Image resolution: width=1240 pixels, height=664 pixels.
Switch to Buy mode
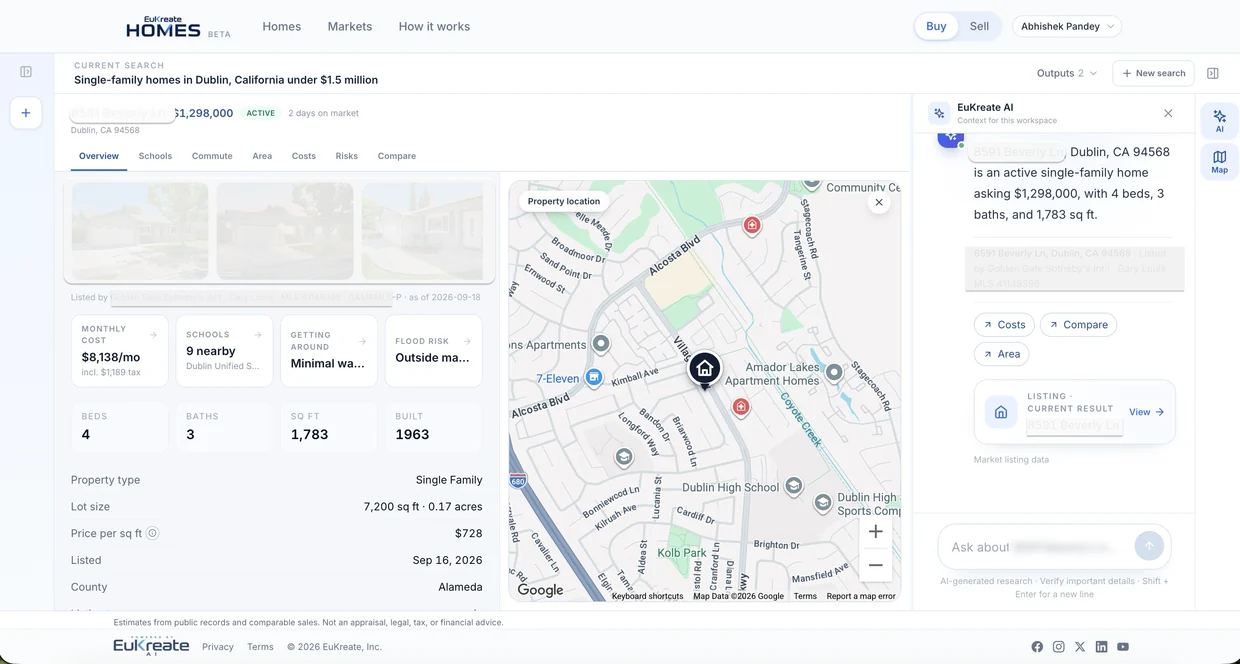[936, 26]
